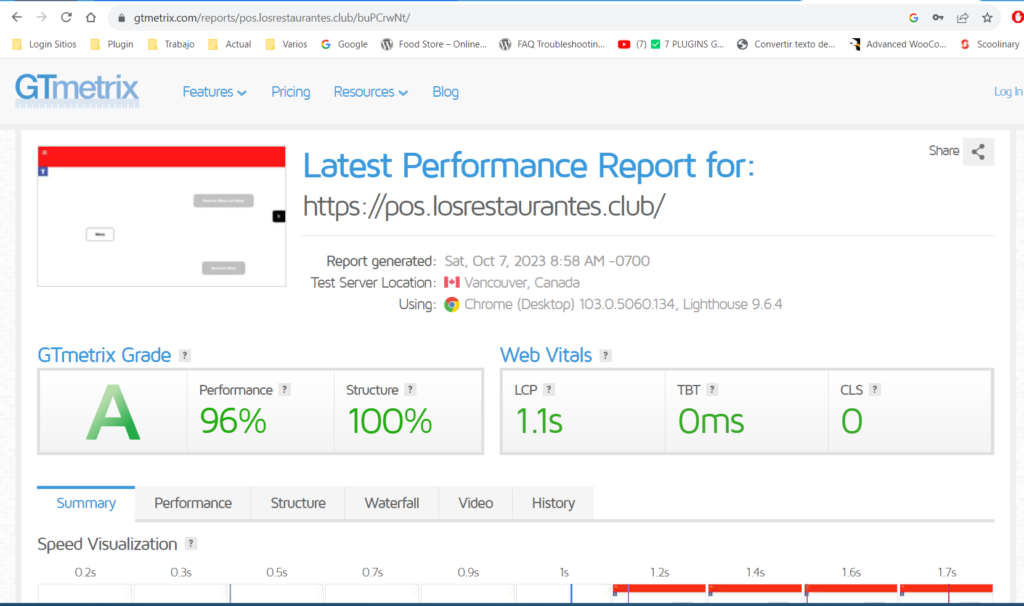Click the LCP help question mark icon

(548, 390)
